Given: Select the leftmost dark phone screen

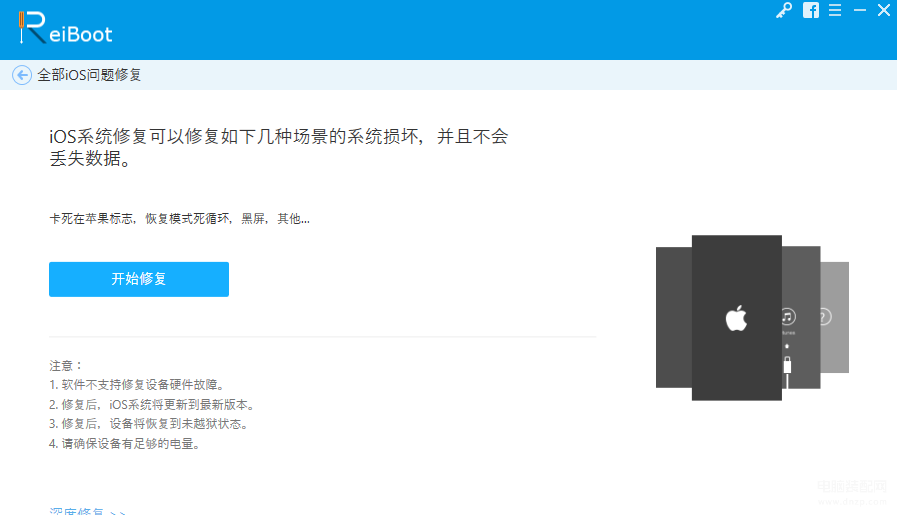Looking at the screenshot, I should [674, 318].
